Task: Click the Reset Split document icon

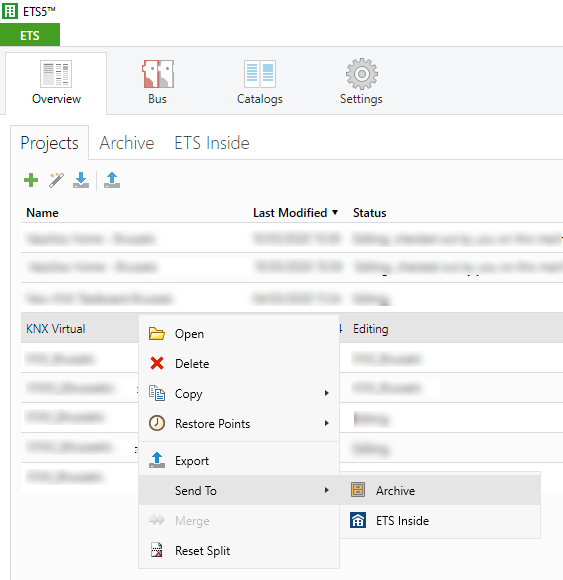Action: coord(157,550)
